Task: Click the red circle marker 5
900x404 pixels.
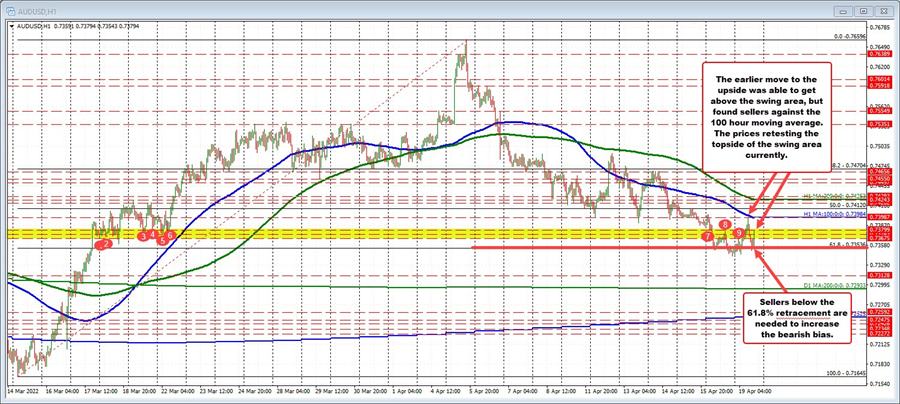Action: tap(161, 240)
